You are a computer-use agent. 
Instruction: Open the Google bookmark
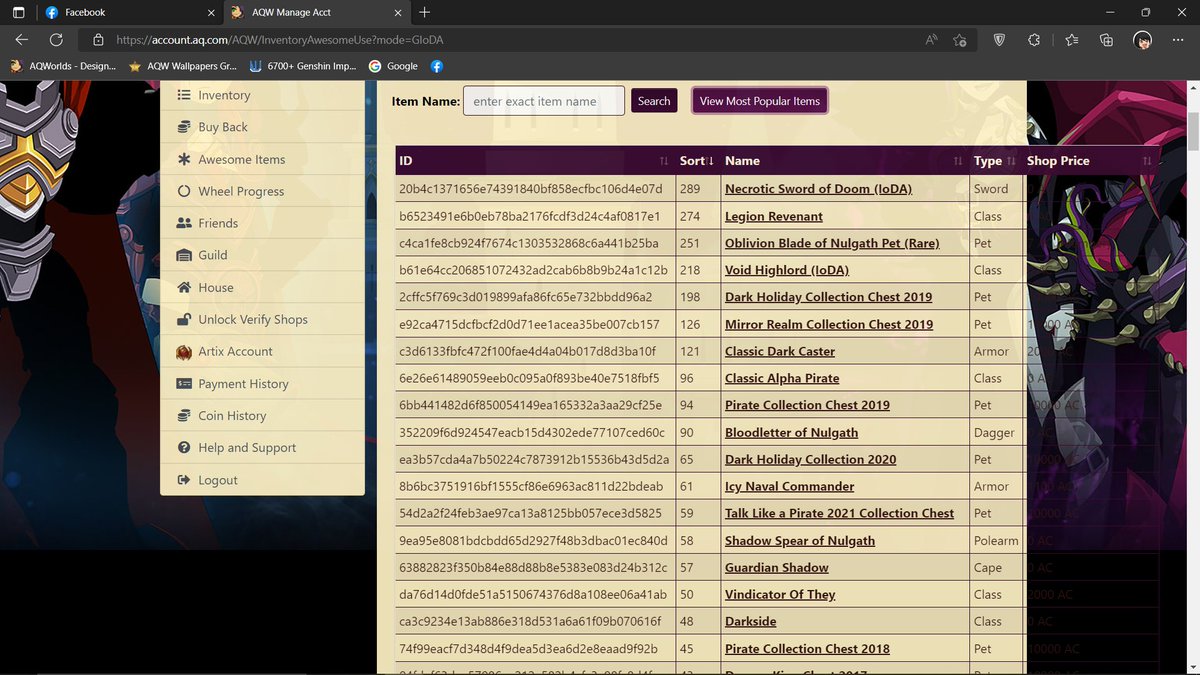(x=393, y=66)
